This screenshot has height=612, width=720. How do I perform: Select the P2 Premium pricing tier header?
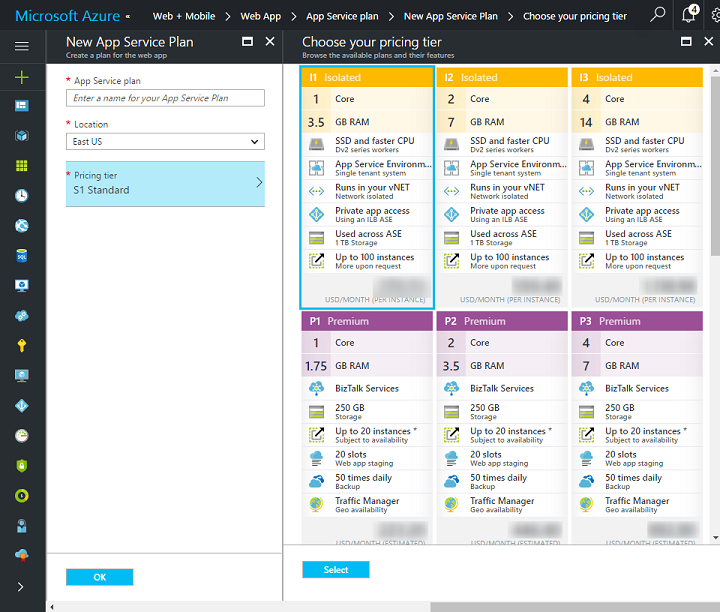[x=502, y=321]
